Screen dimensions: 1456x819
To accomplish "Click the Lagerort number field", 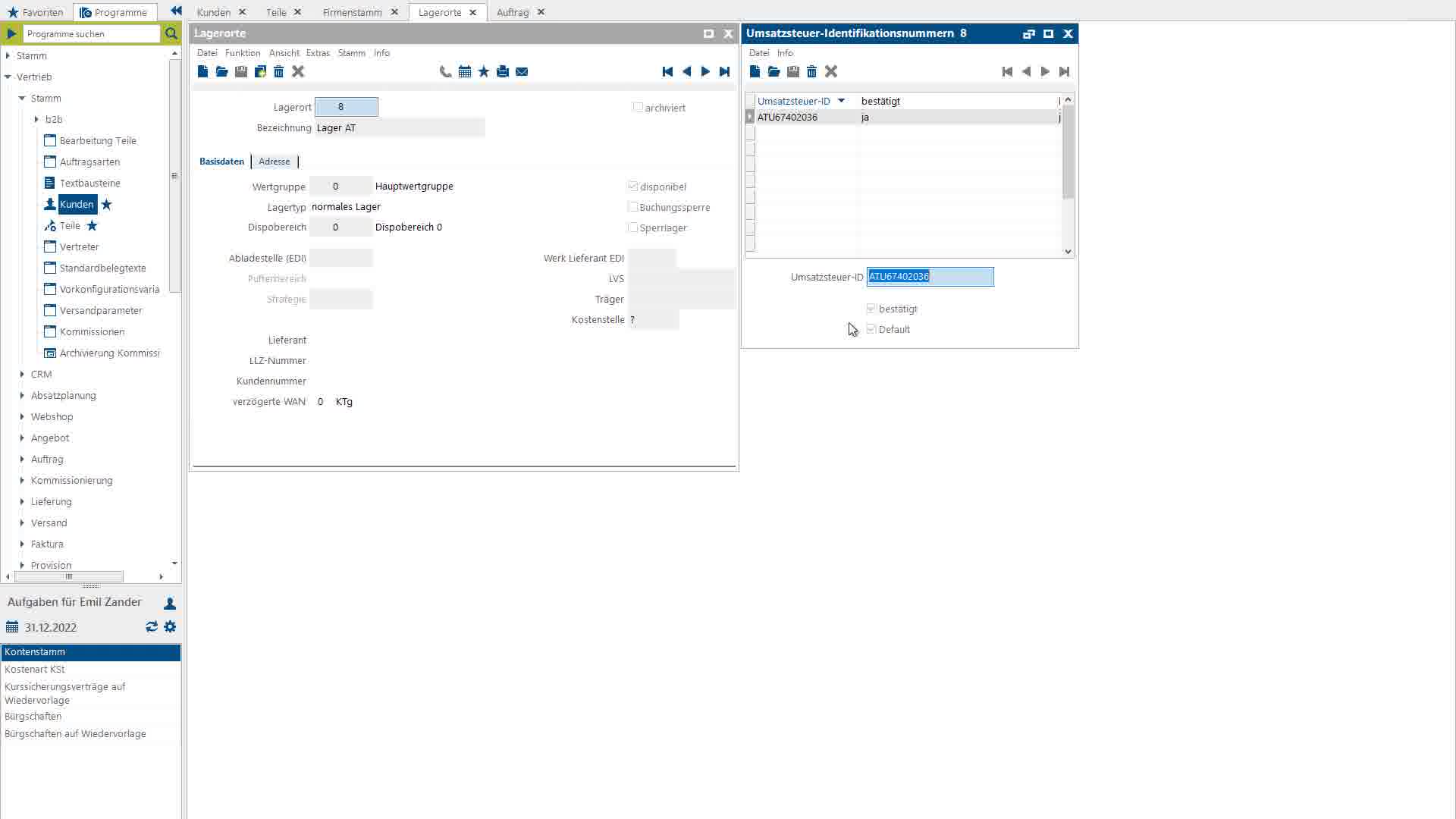I will click(347, 107).
